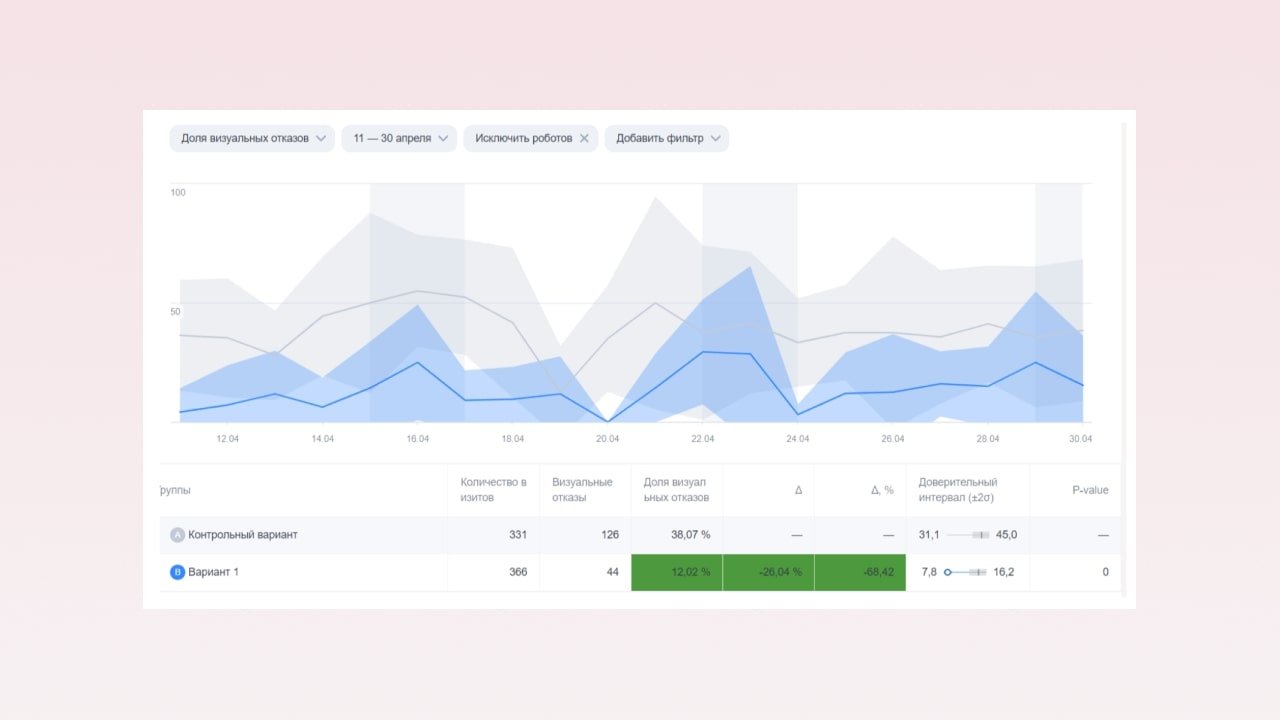Click the visits value 366
The height and width of the screenshot is (720, 1280).
coord(518,573)
